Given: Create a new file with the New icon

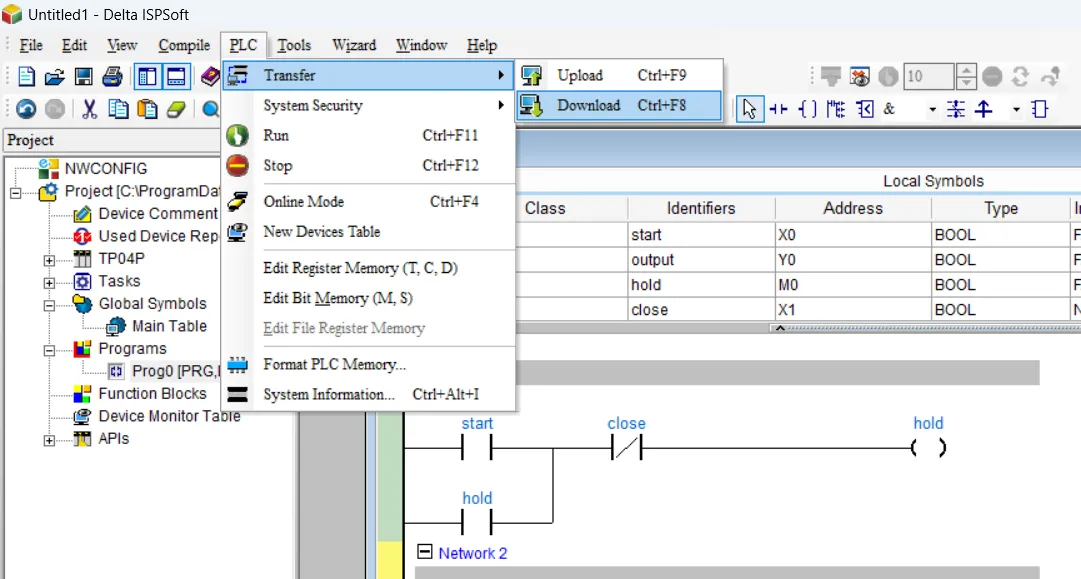Looking at the screenshot, I should pyautogui.click(x=26, y=77).
